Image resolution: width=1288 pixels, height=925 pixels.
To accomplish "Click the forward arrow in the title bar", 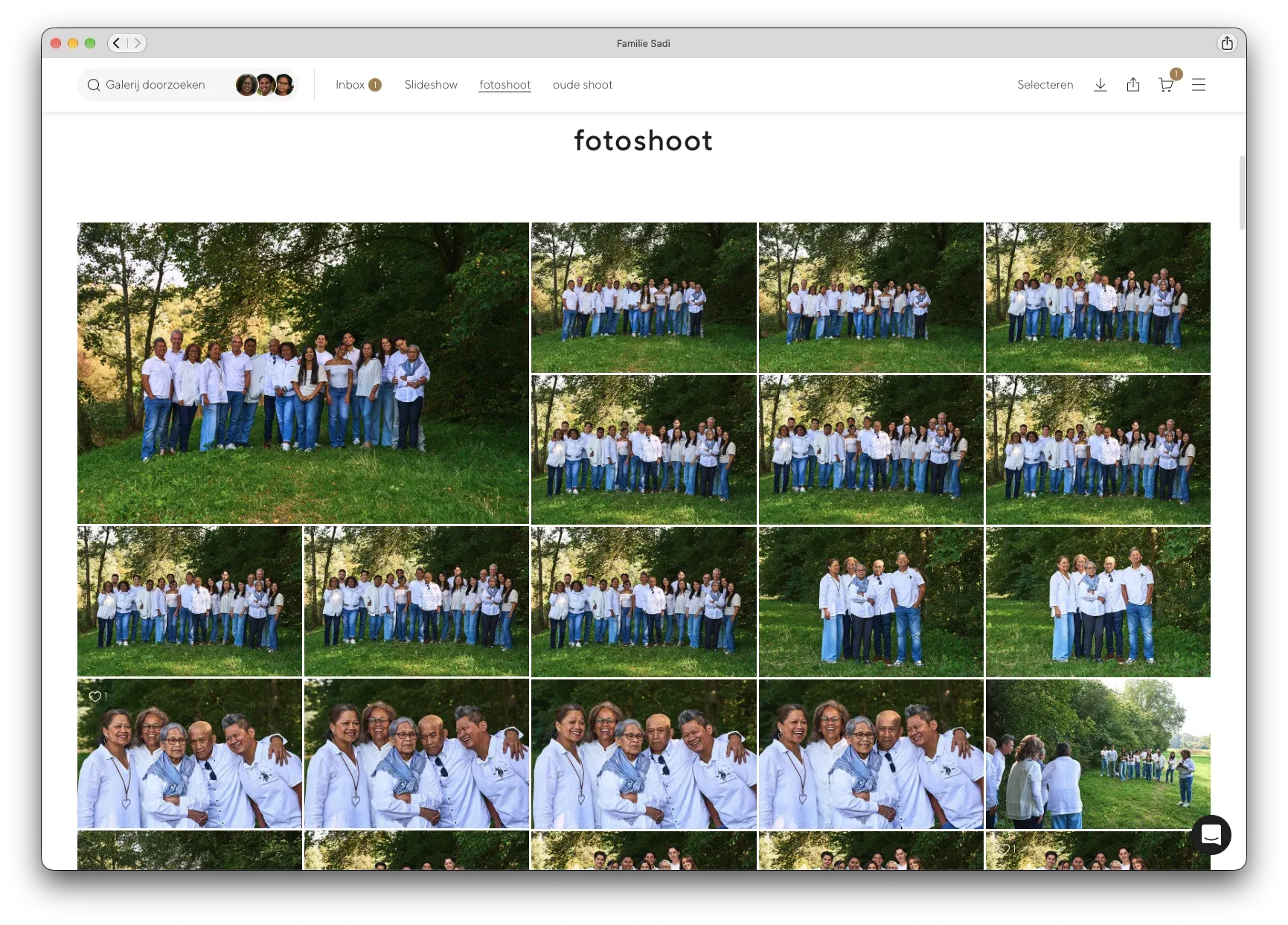I will [x=137, y=43].
